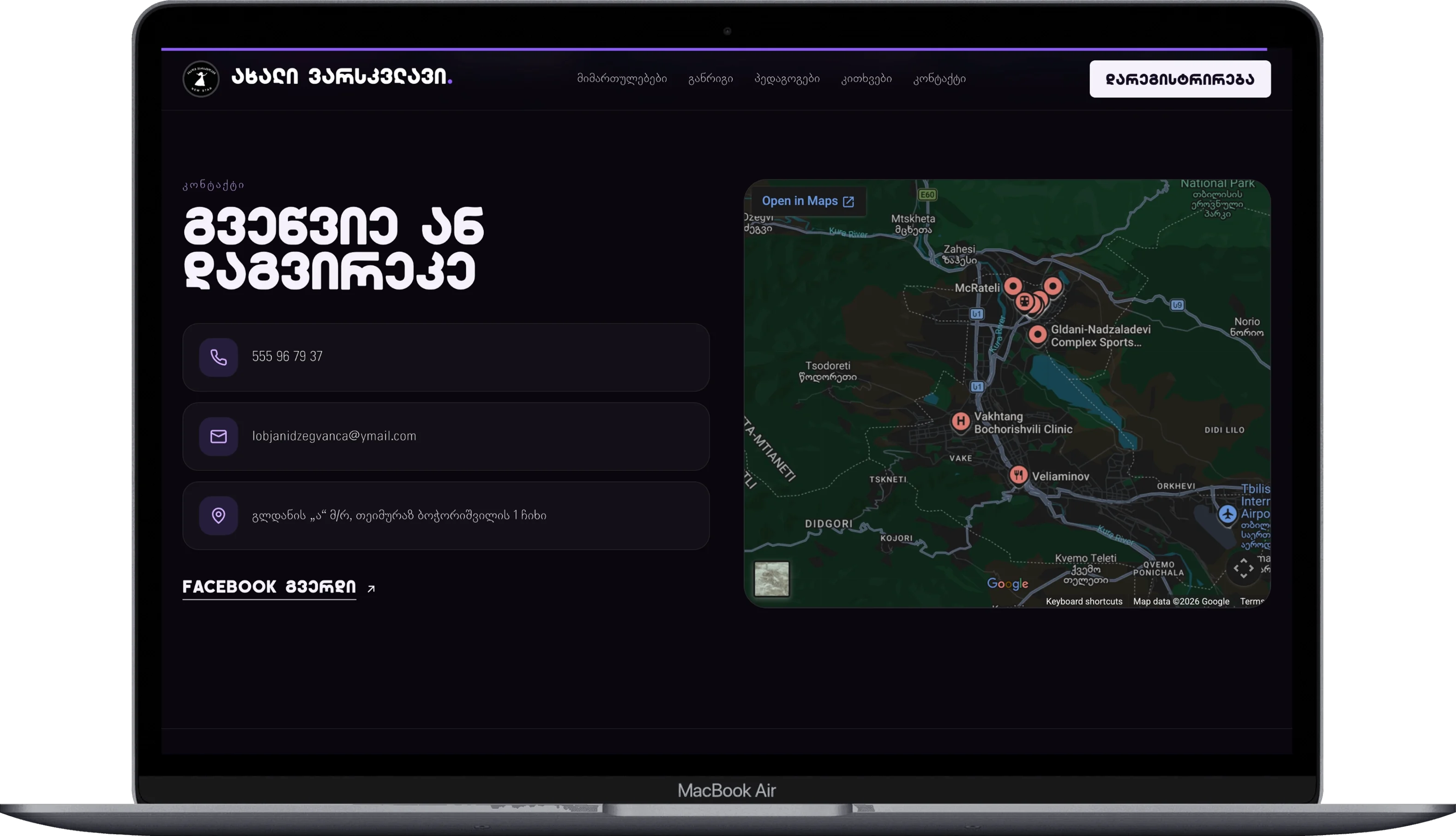Click the DIDGORI label on the map
Image resolution: width=1456 pixels, height=836 pixels.
click(829, 524)
